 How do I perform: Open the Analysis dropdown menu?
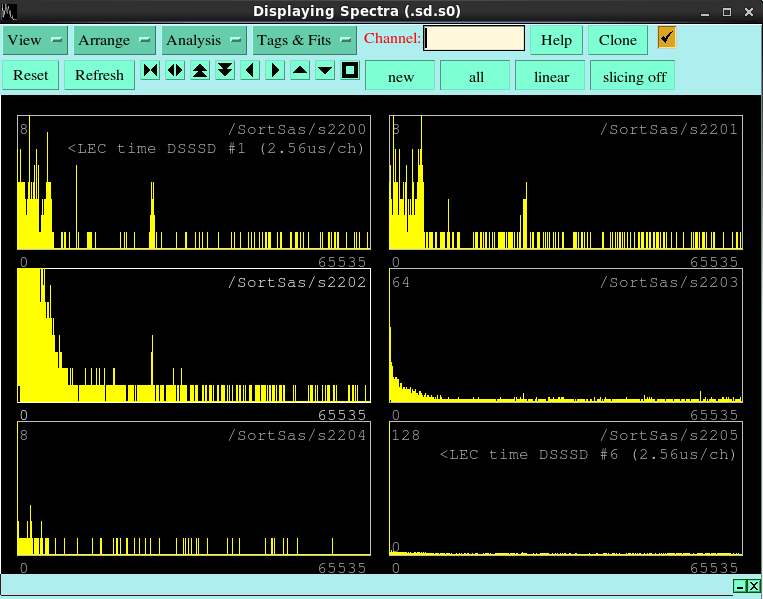pos(204,40)
